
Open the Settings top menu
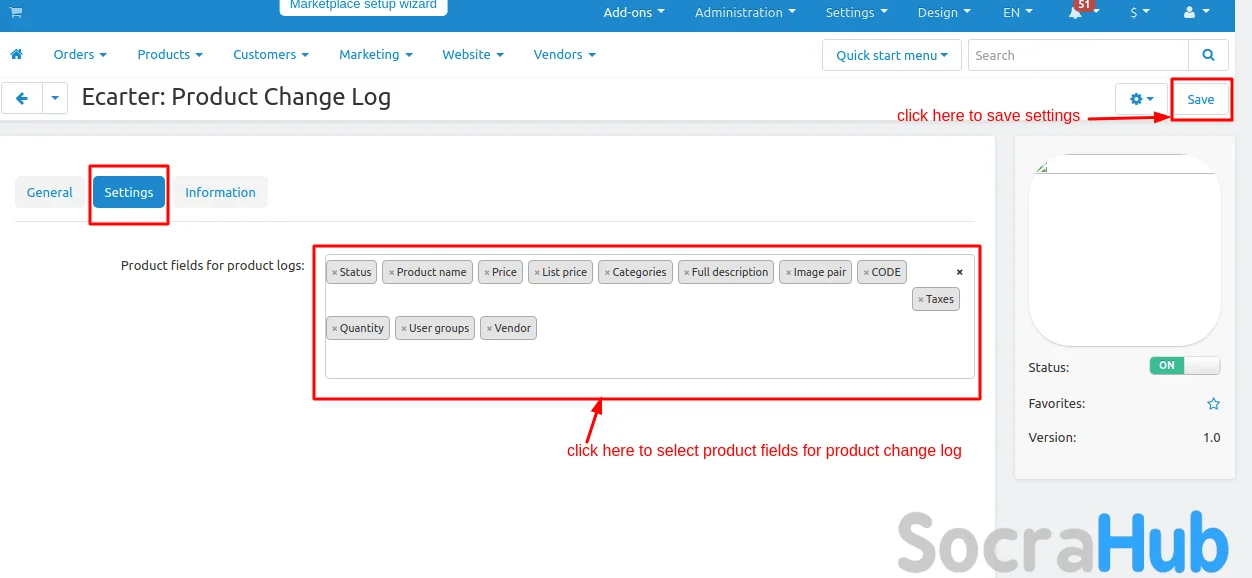tap(857, 12)
